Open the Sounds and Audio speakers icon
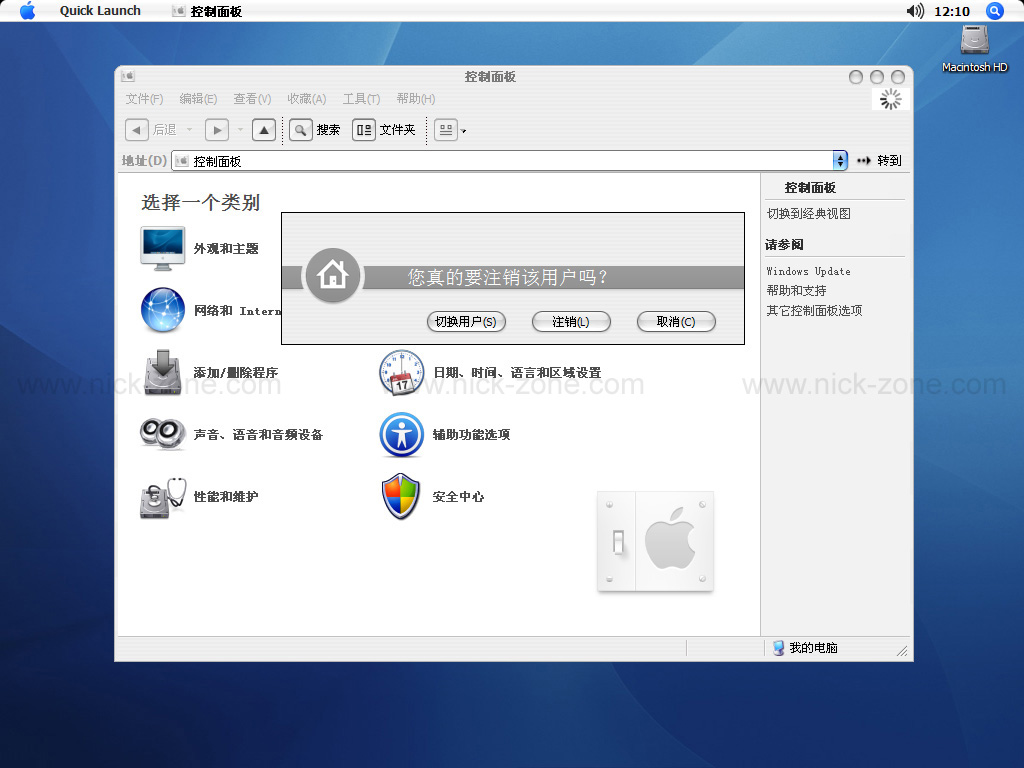Image resolution: width=1024 pixels, height=768 pixels. point(163,434)
